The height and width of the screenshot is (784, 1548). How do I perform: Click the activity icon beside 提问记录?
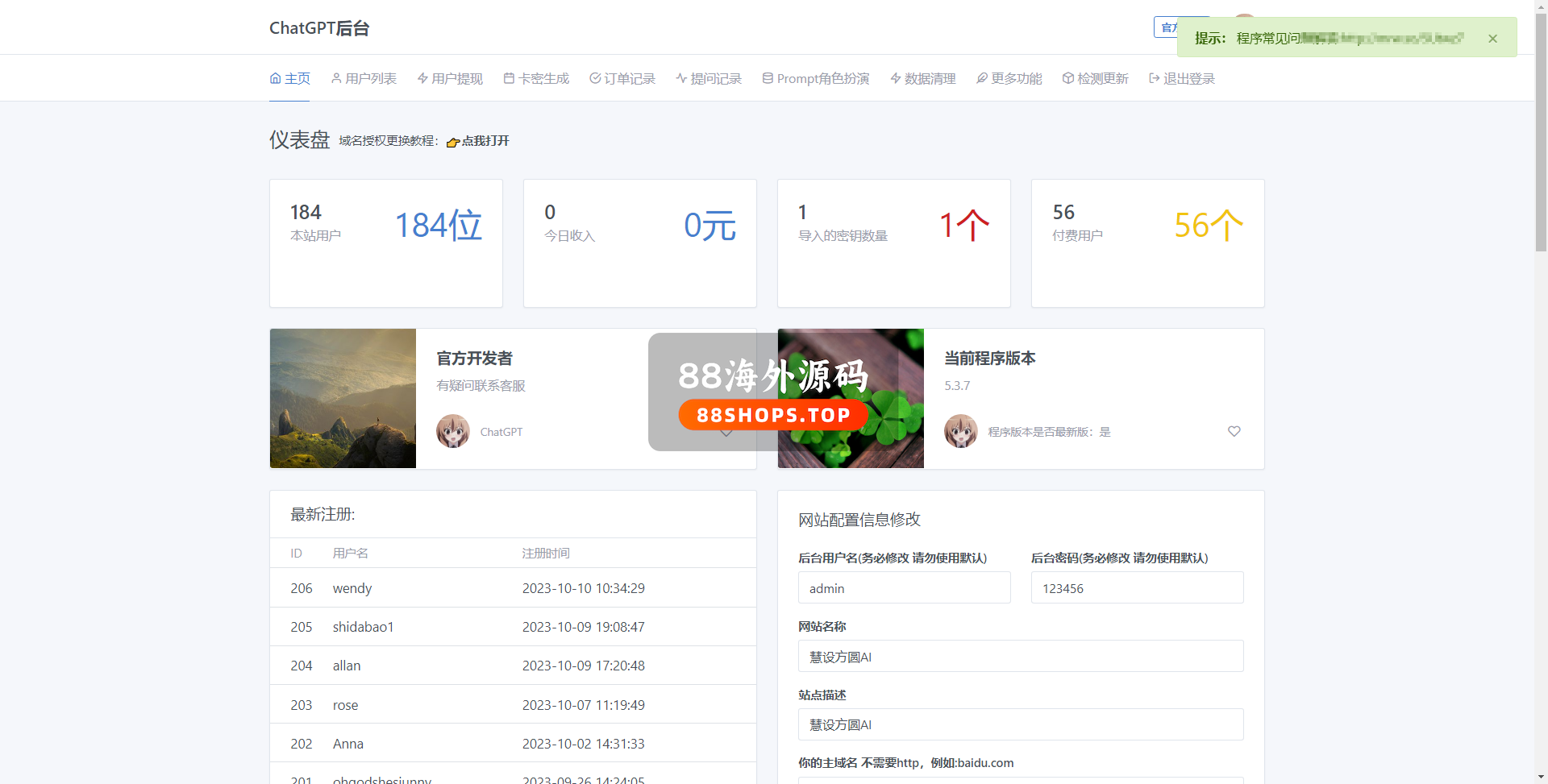[681, 78]
